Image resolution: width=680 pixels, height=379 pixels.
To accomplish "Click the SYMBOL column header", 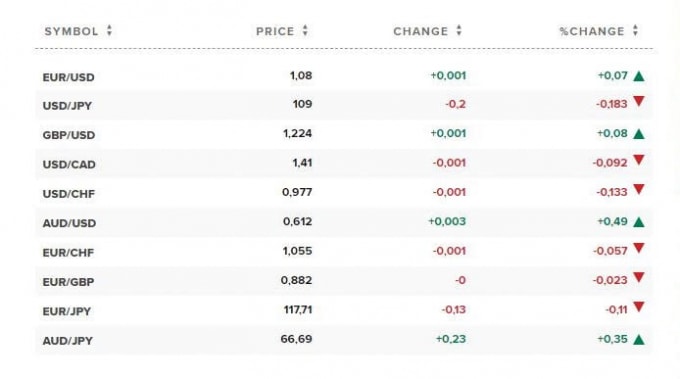I will pos(72,31).
